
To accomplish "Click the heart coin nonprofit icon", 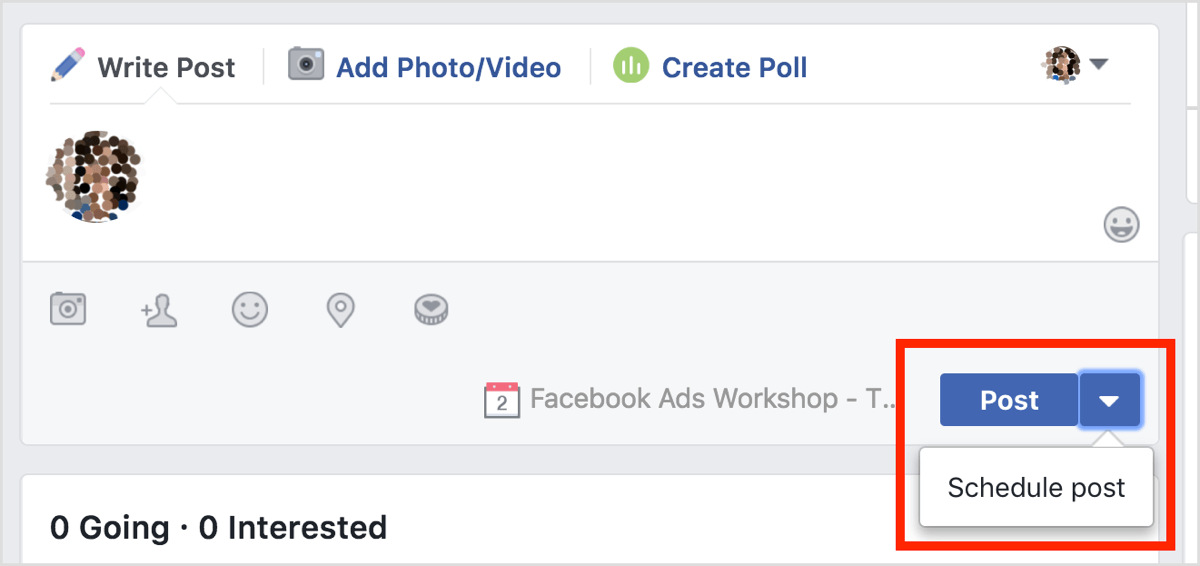I will click(431, 309).
